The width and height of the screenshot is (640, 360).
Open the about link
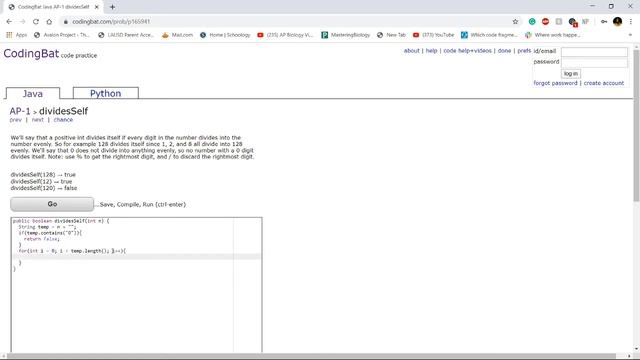tap(411, 51)
